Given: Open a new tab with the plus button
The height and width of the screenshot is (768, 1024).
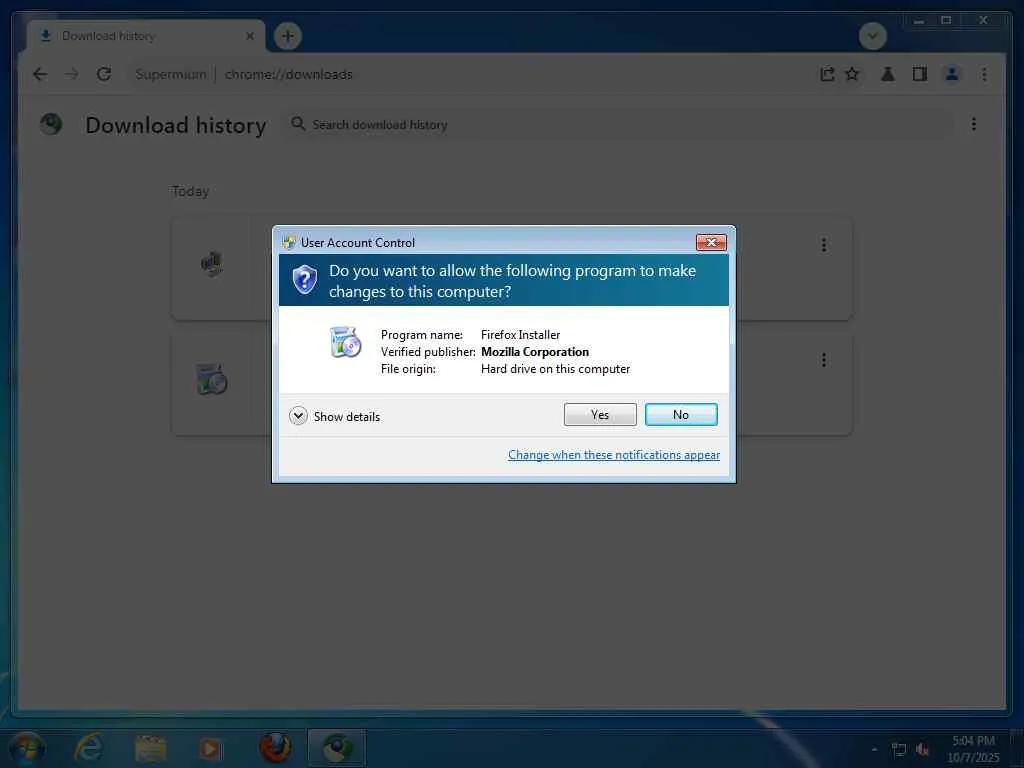Looking at the screenshot, I should (x=287, y=36).
